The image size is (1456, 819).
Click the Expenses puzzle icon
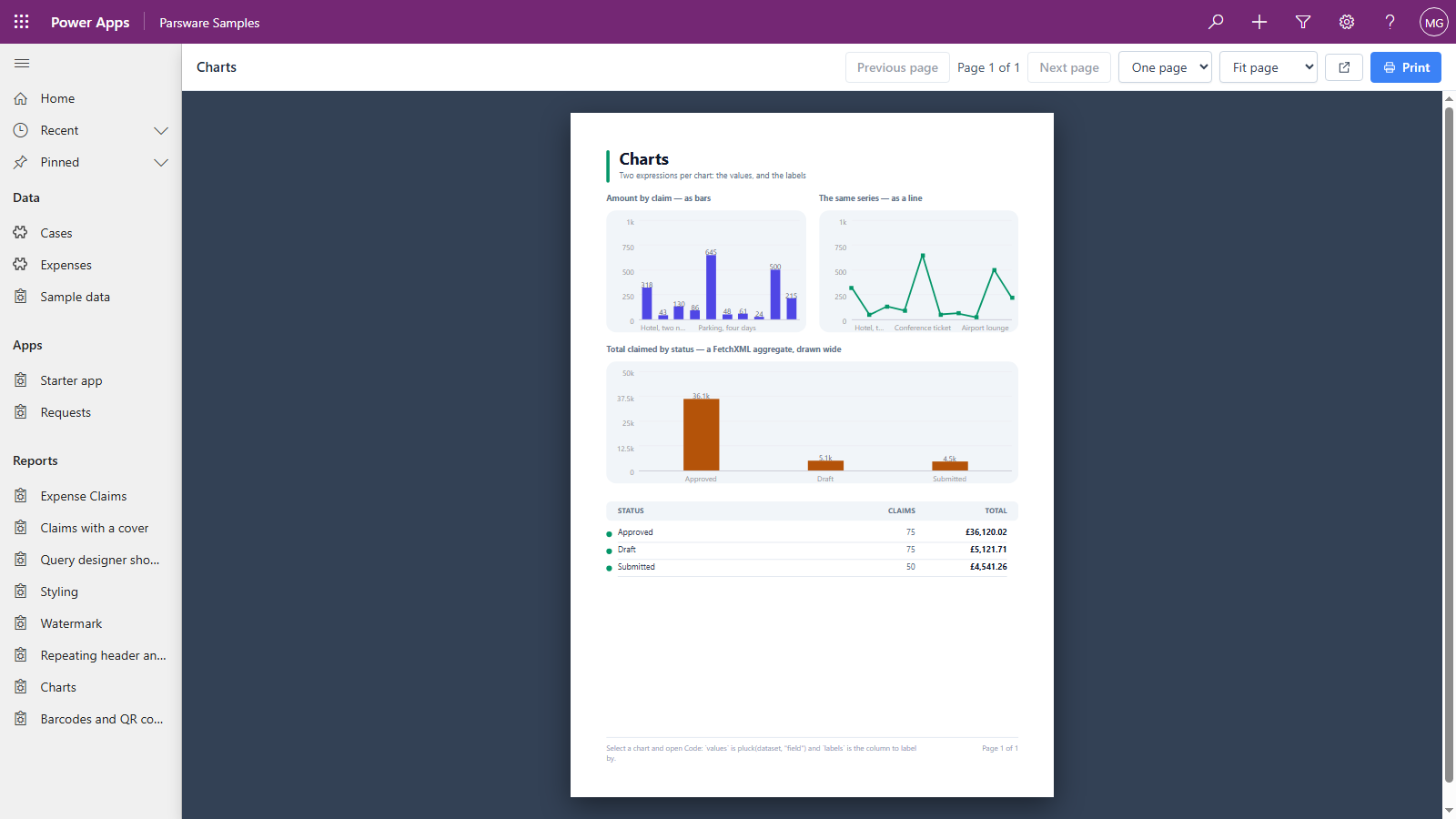(x=21, y=265)
